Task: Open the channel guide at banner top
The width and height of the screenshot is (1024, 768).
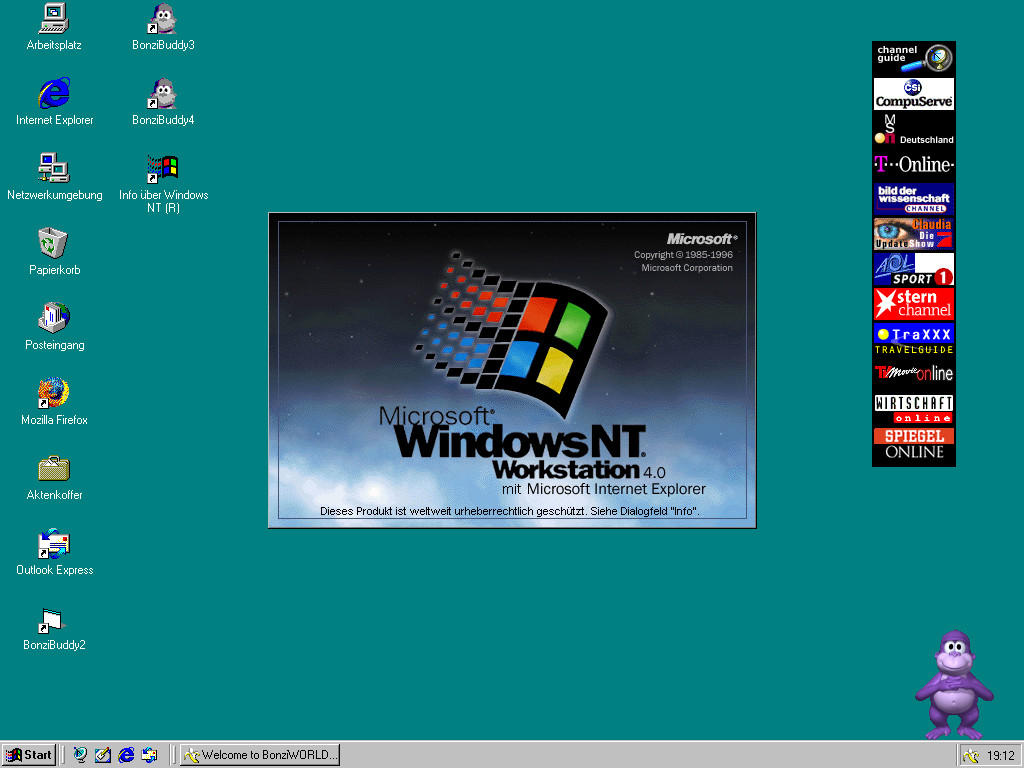Action: coord(913,57)
